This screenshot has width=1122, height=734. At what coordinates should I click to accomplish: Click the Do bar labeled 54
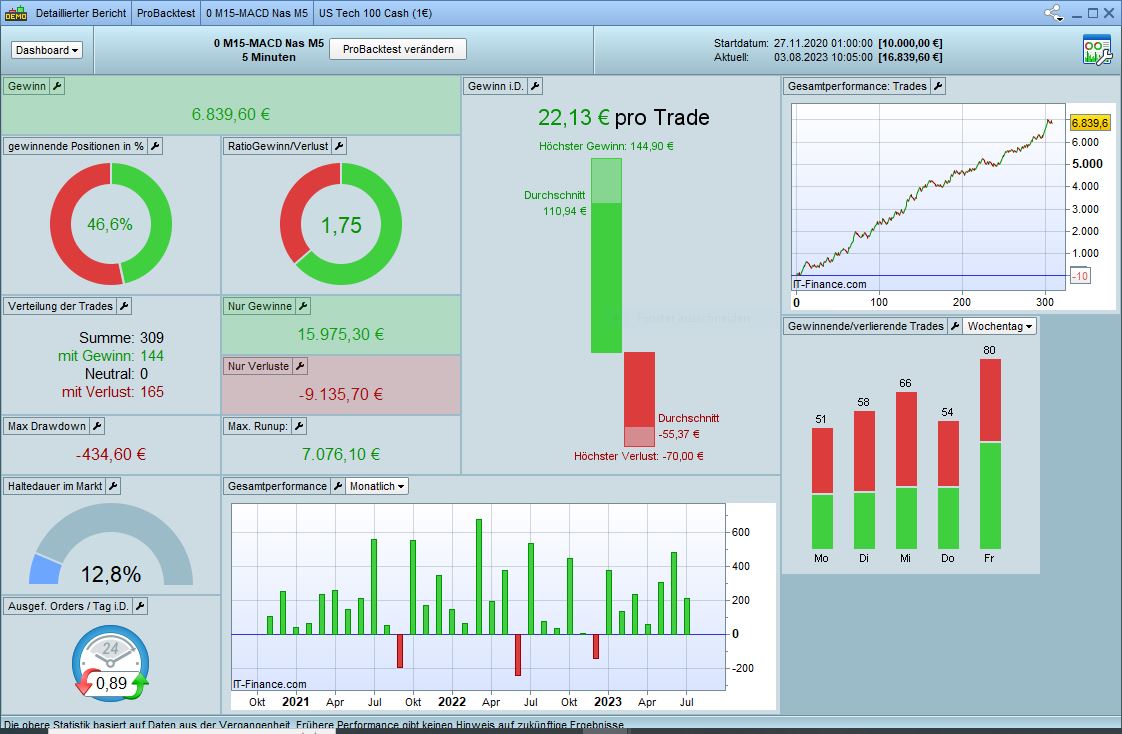click(x=948, y=485)
